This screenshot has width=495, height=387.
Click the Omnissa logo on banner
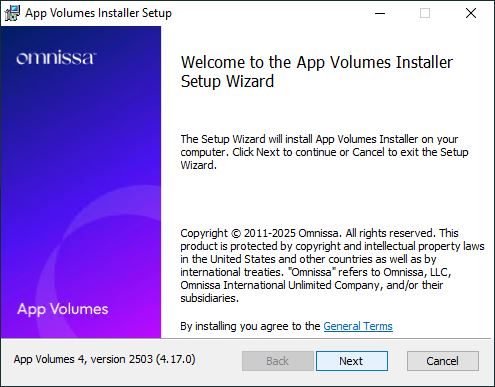point(56,57)
